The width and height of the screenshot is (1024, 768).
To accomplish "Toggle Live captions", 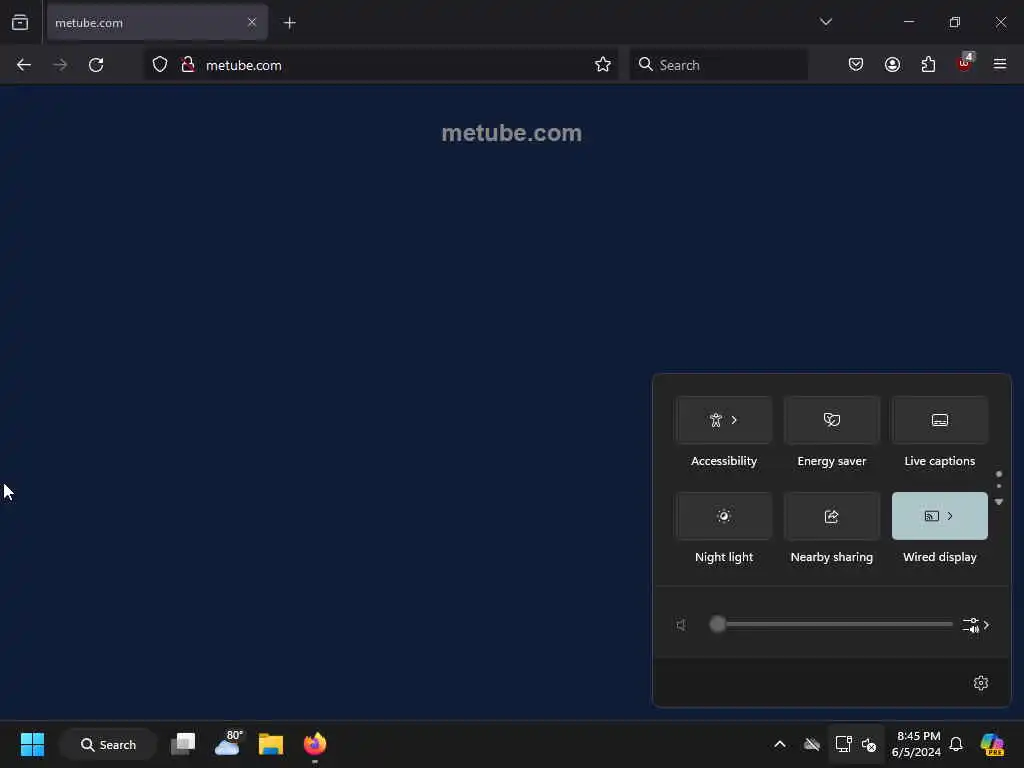I will pos(939,420).
